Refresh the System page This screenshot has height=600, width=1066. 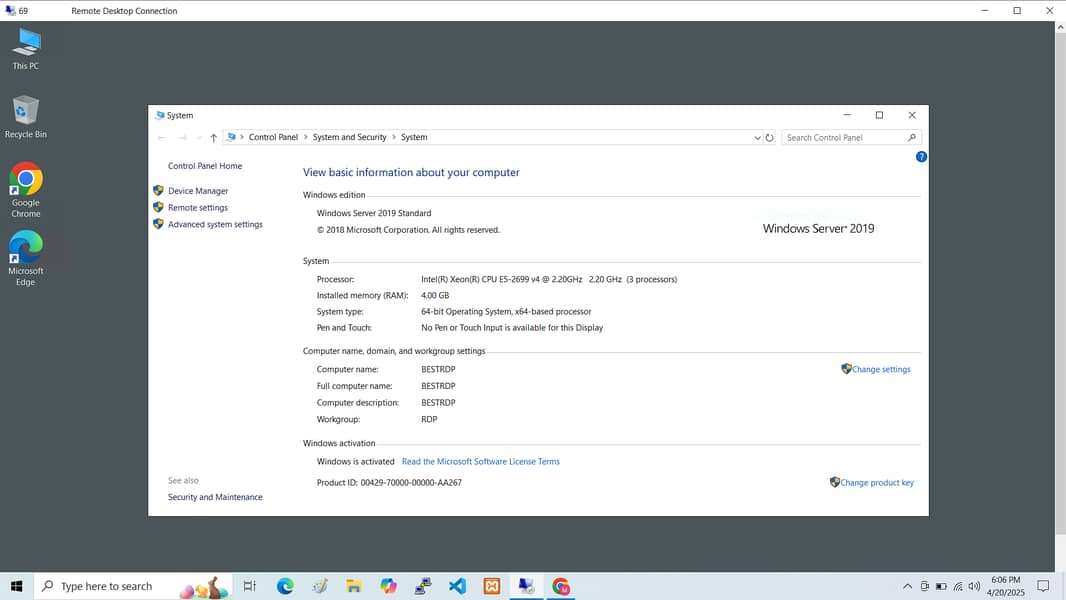point(770,137)
